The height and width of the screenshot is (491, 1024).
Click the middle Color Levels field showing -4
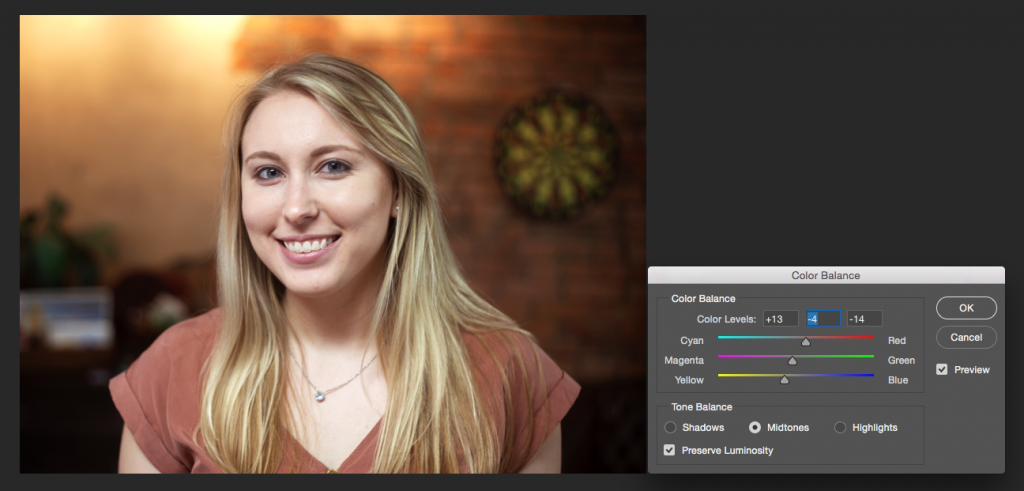point(823,319)
